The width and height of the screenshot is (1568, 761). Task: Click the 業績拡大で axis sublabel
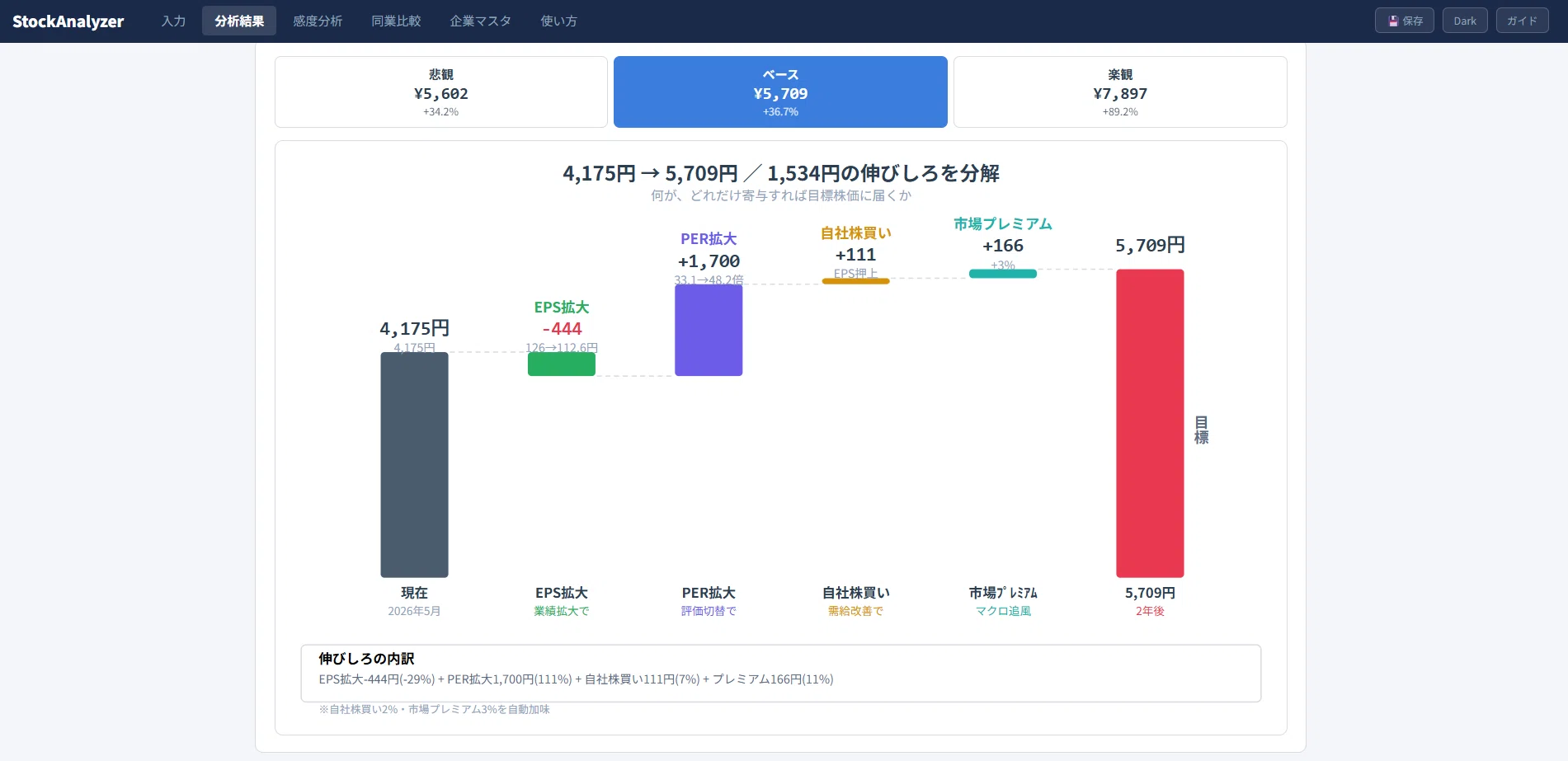click(x=562, y=611)
